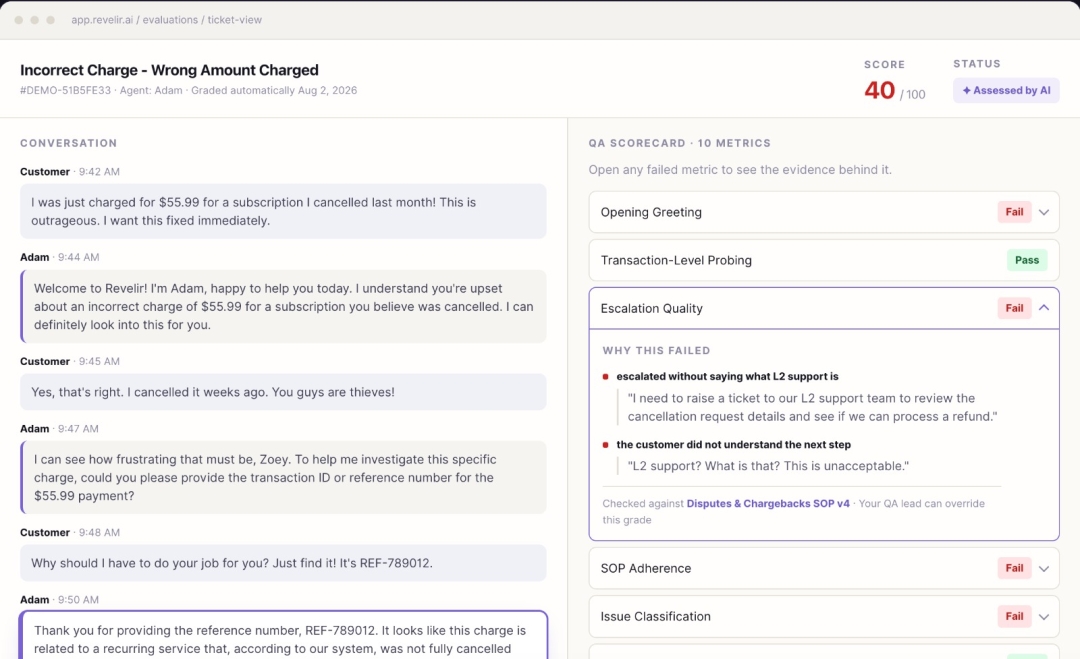
Task: Click the customer message containing REF-789012
Action: (283, 563)
